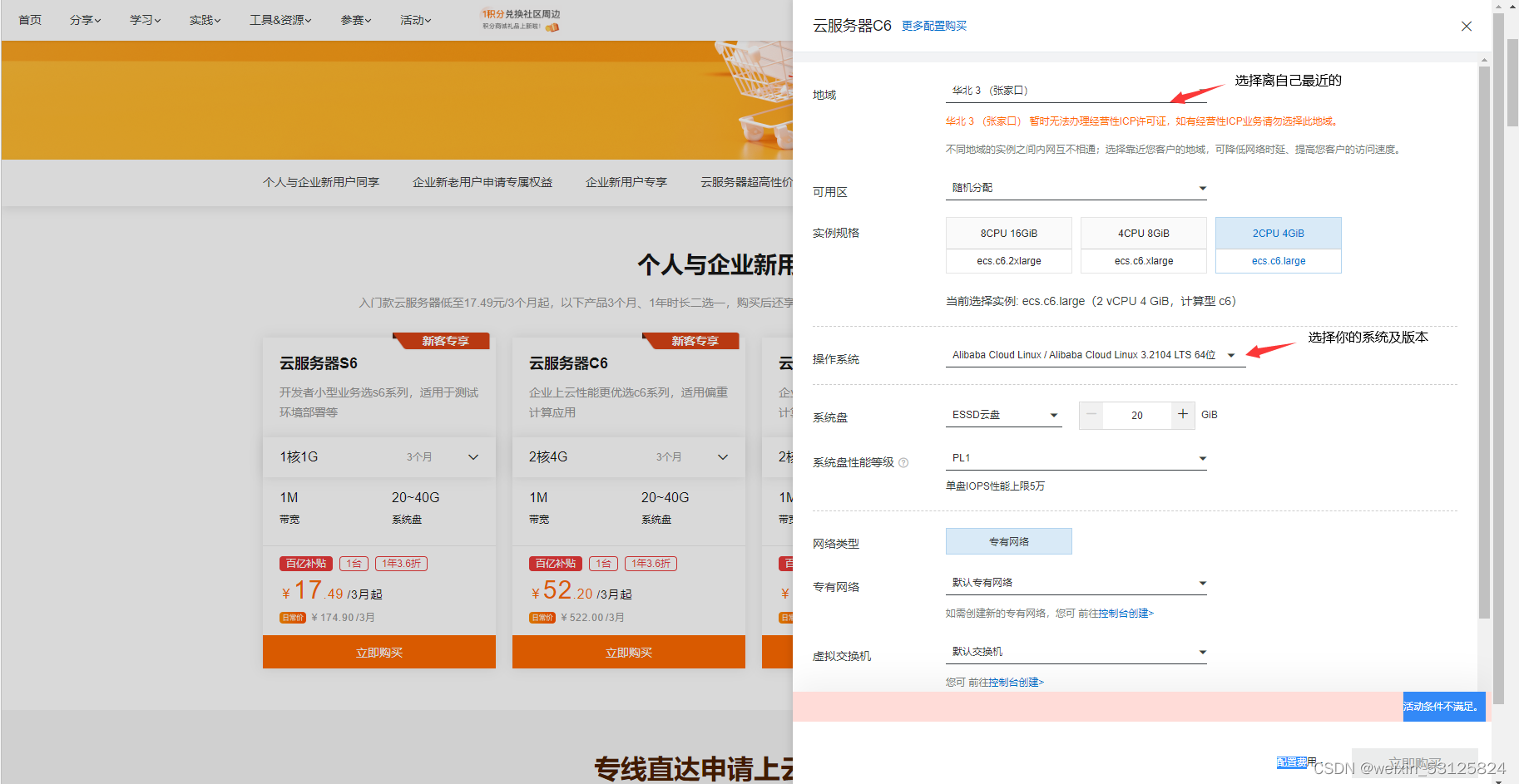Open the 工具&资源 navigation menu

(280, 20)
